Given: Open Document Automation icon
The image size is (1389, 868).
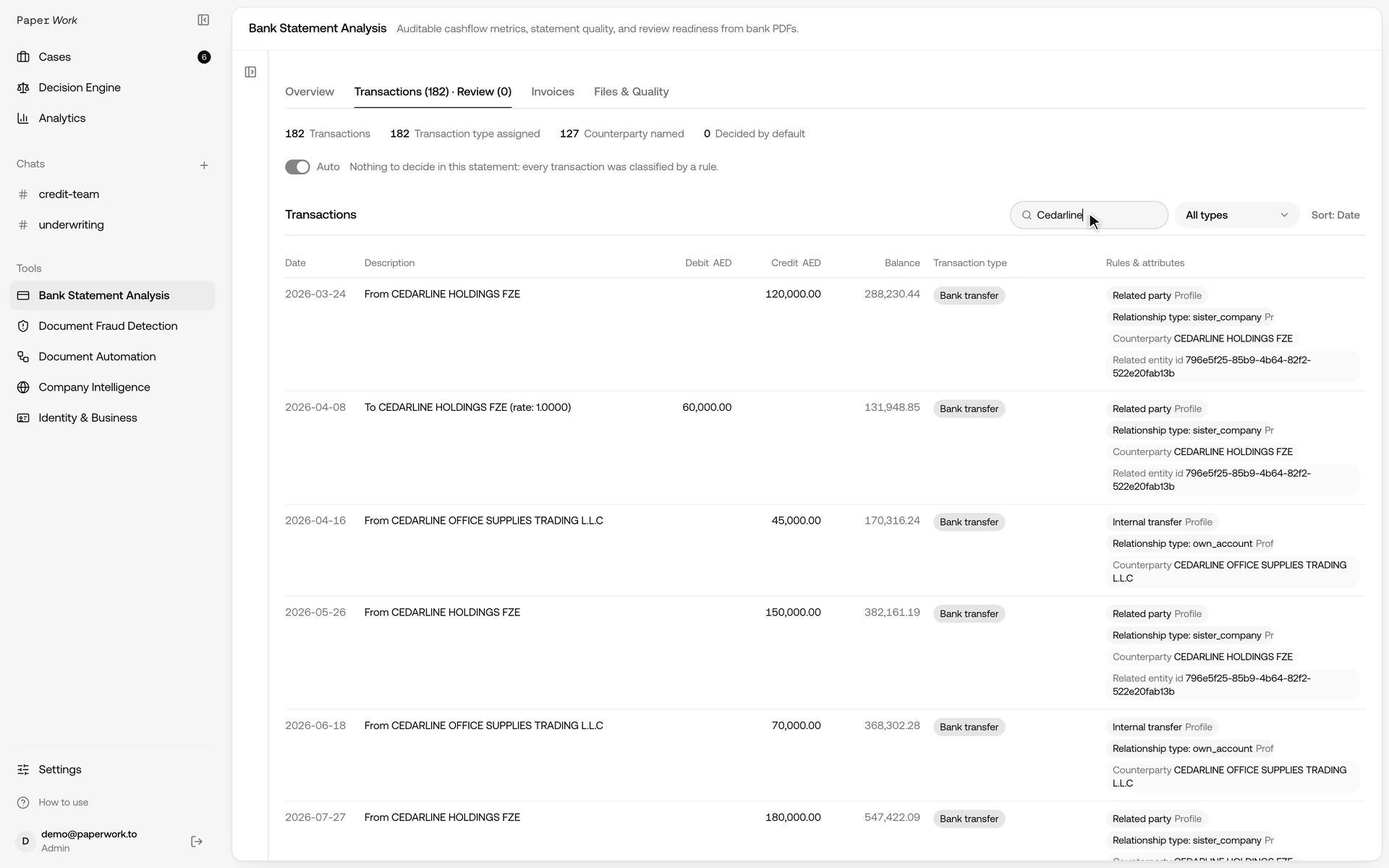Looking at the screenshot, I should [x=23, y=357].
